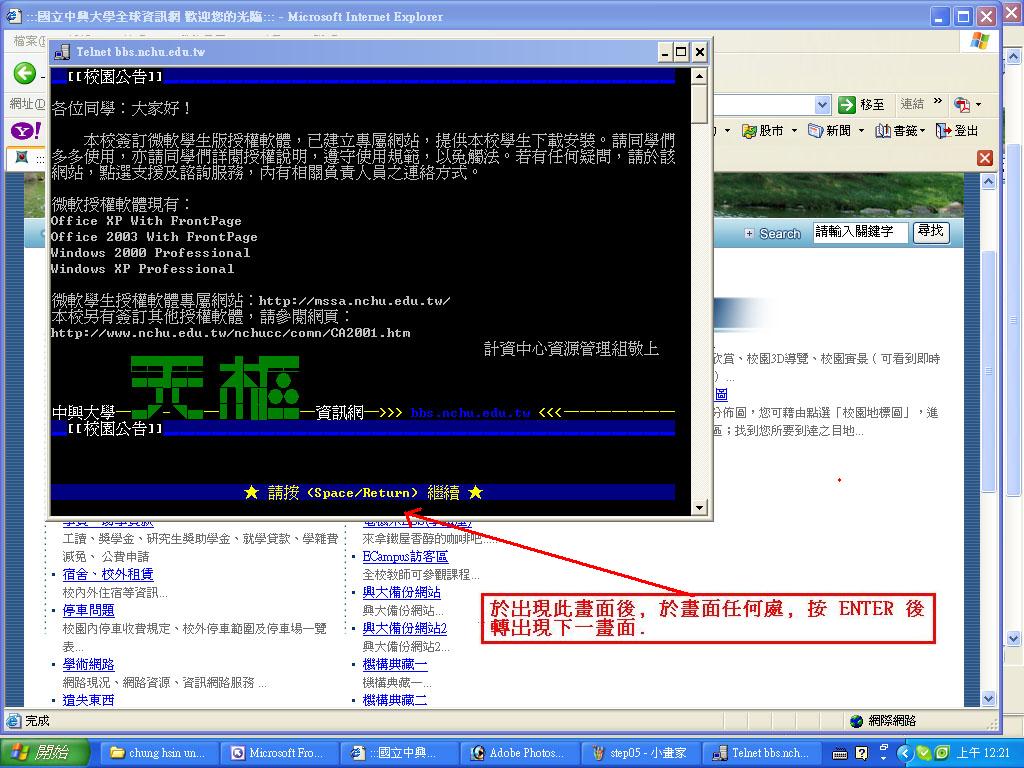Open the 學術網路 link
The height and width of the screenshot is (768, 1024).
pos(88,665)
